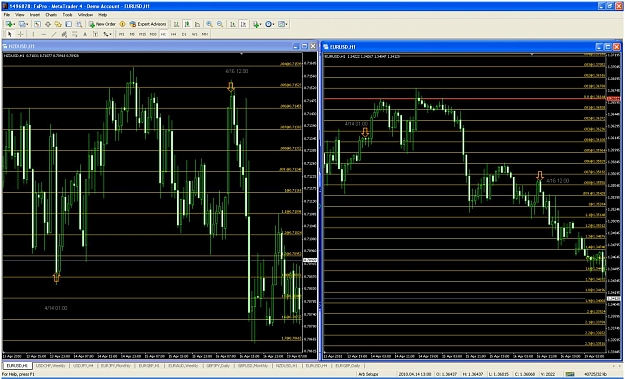Select the Crosshair tool
This screenshot has height=379, width=625.
20,34
